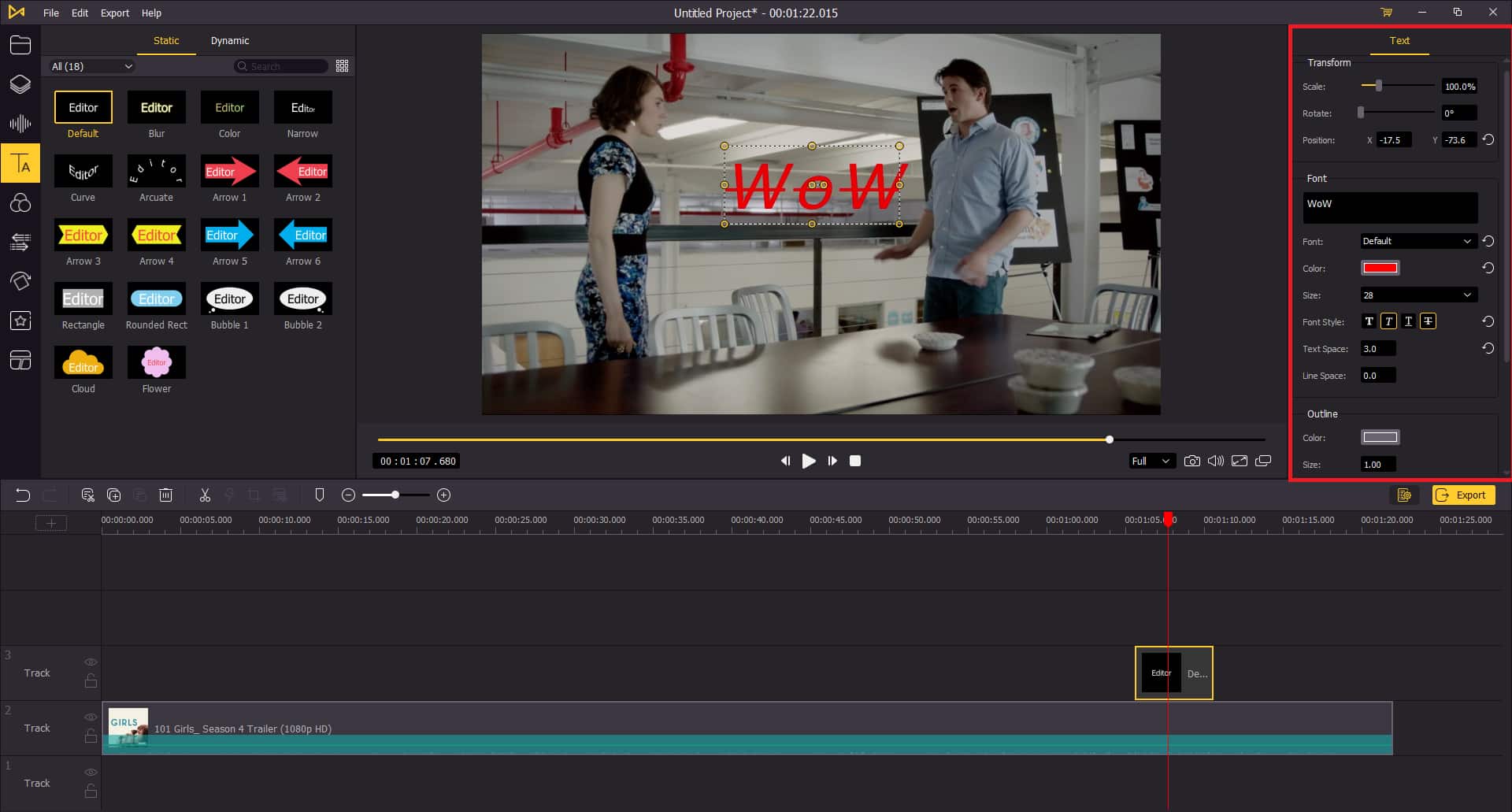
Task: Focus the template Search box
Action: click(282, 66)
